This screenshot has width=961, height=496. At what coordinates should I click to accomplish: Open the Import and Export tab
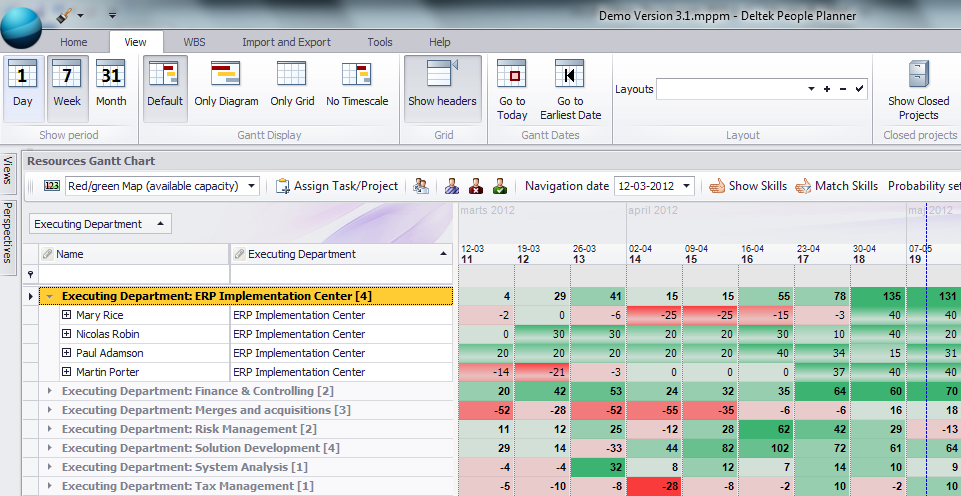pos(286,42)
